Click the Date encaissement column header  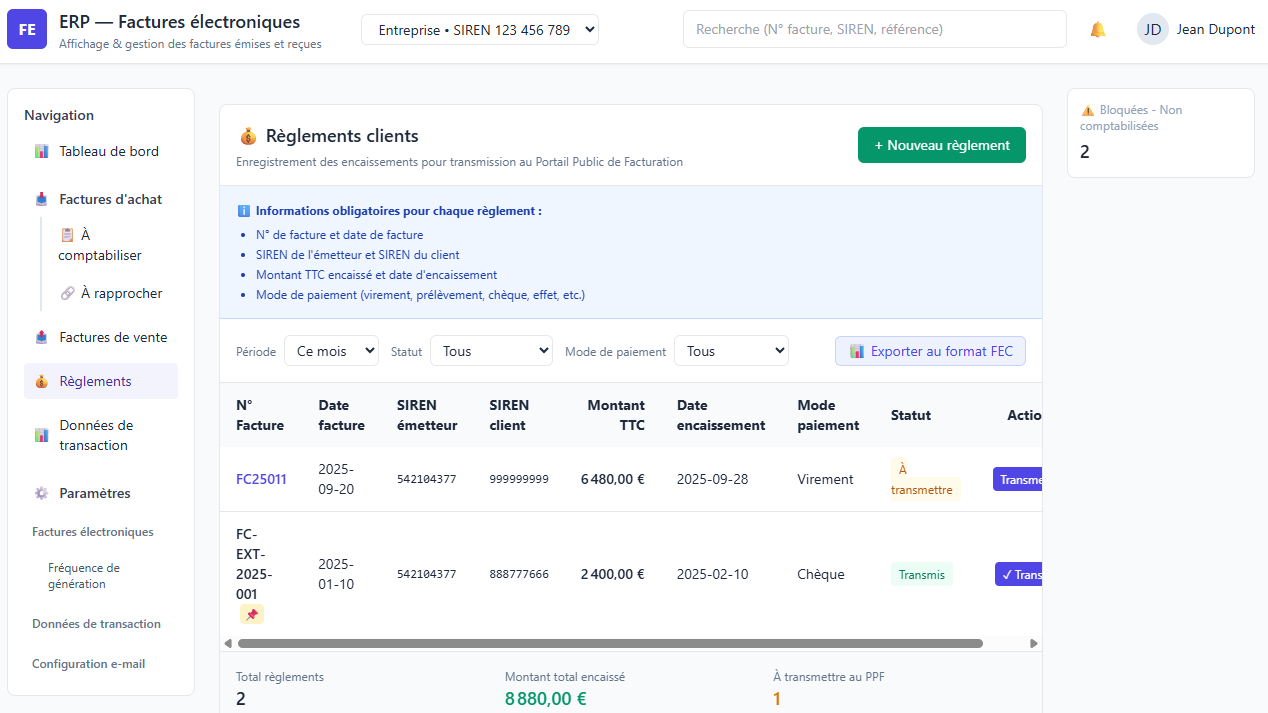pyautogui.click(x=721, y=415)
